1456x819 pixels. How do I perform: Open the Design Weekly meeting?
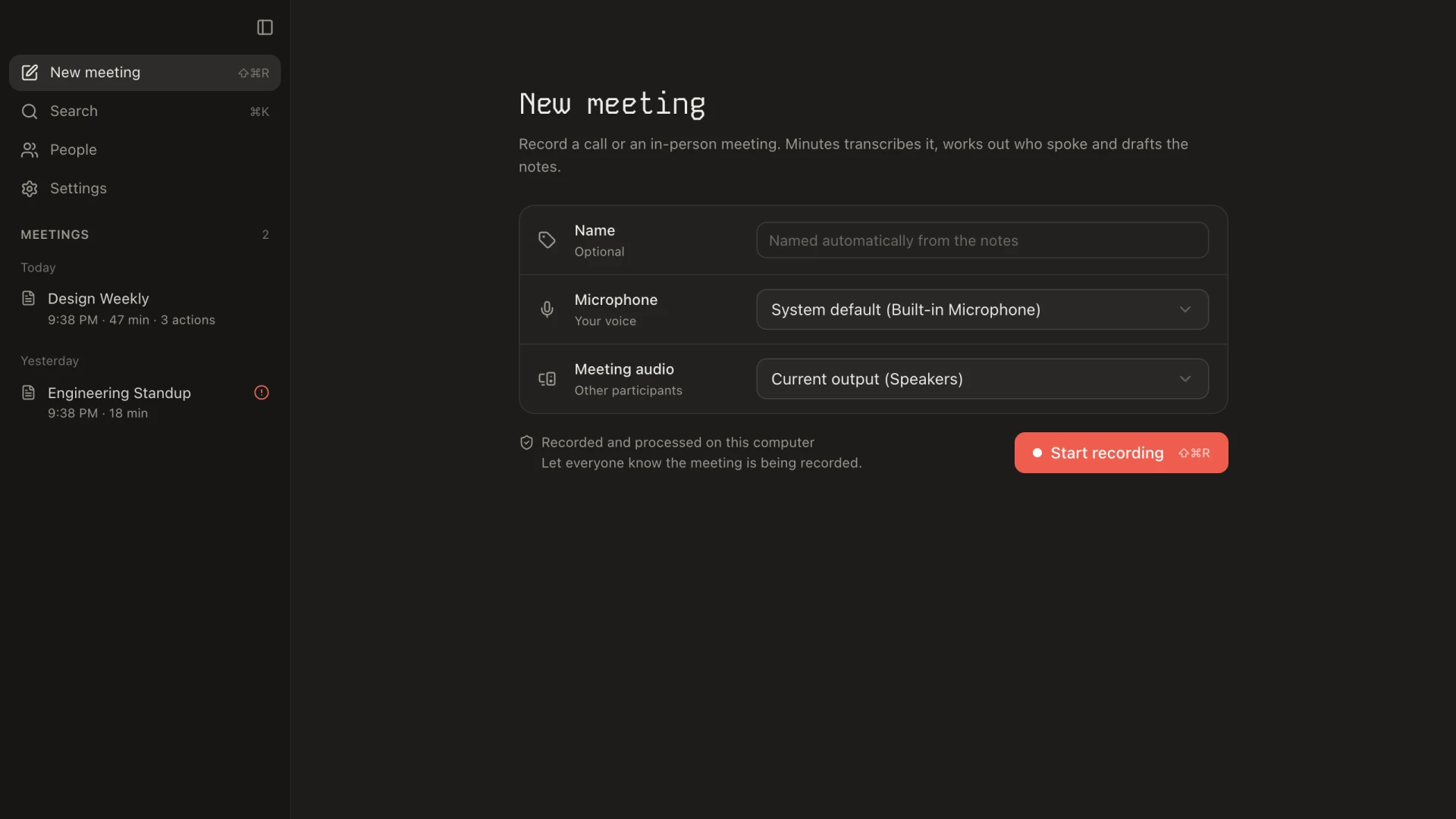pos(145,309)
